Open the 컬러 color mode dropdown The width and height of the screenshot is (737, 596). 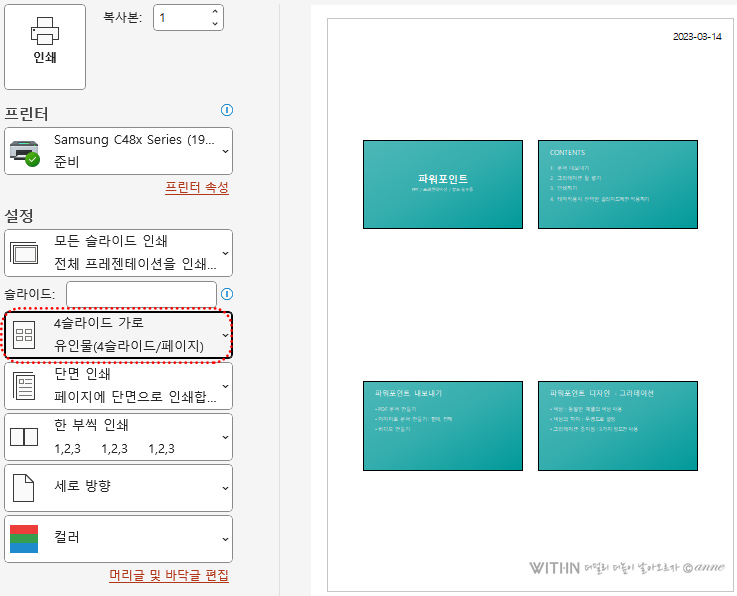(118, 539)
